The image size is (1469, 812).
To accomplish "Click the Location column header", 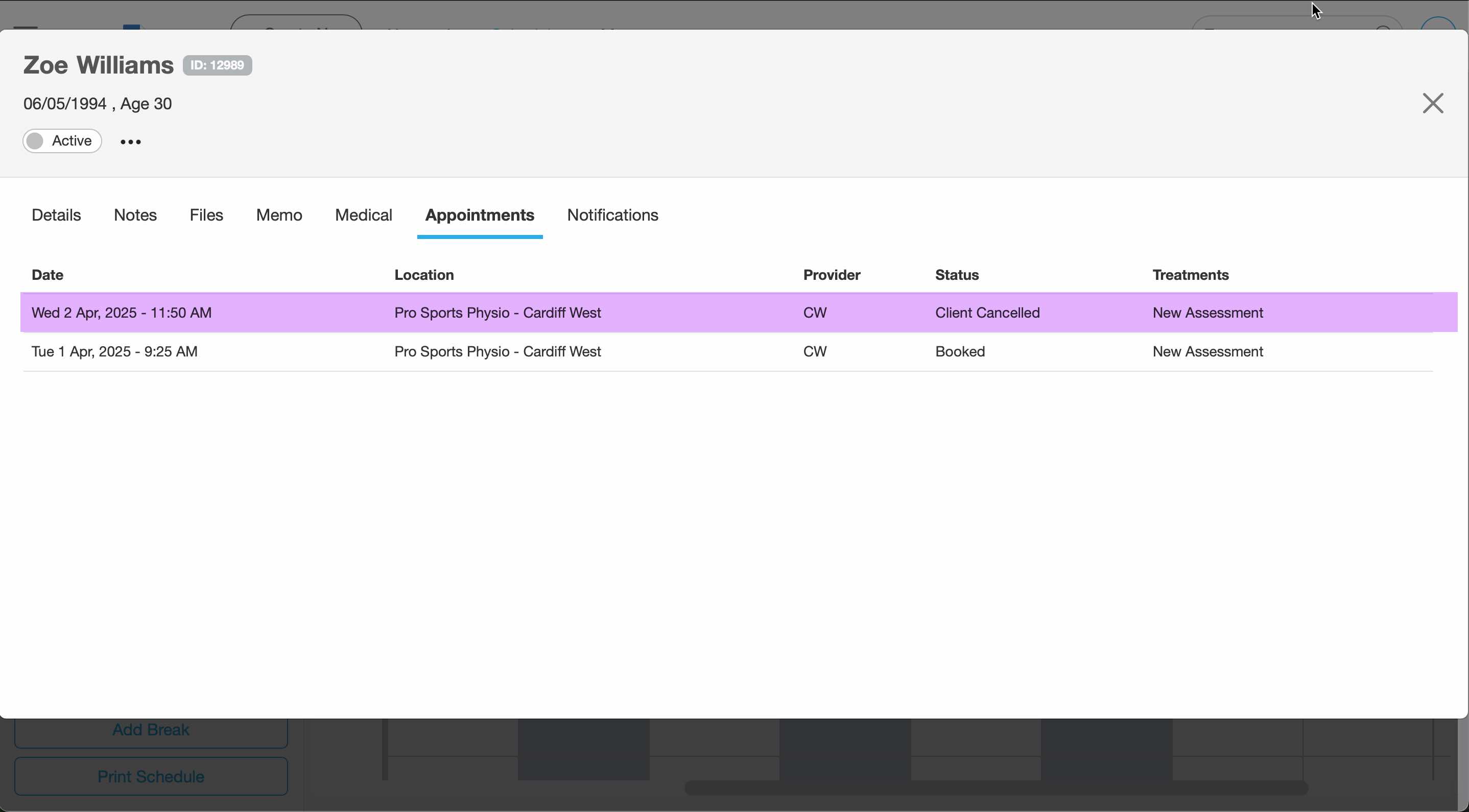I will [x=424, y=275].
